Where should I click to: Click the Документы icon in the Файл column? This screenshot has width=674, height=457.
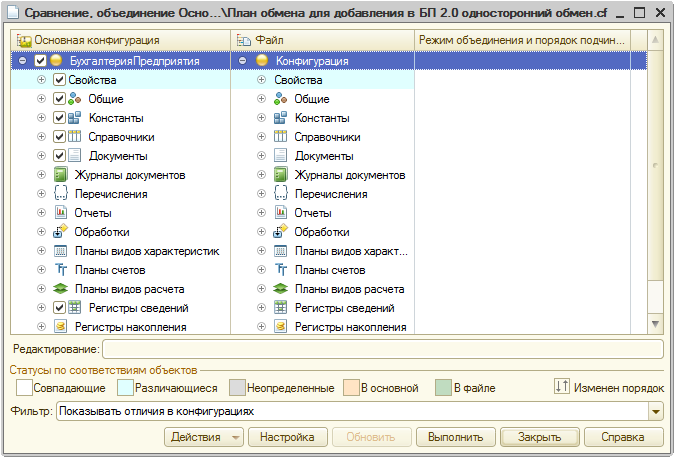[x=280, y=156]
